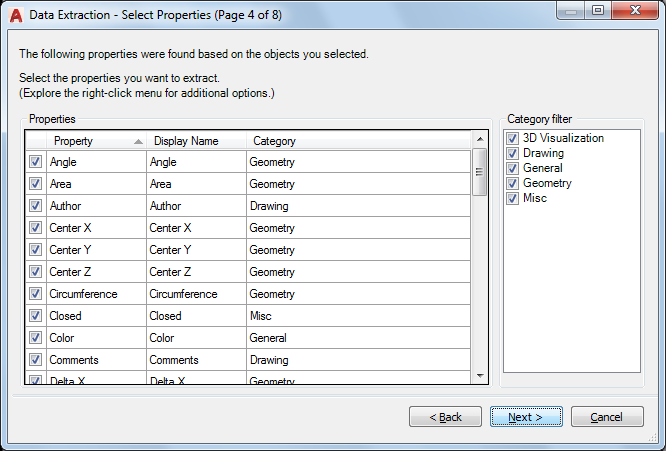The width and height of the screenshot is (666, 451).
Task: Click the Comments display name cell
Action: pos(196,360)
